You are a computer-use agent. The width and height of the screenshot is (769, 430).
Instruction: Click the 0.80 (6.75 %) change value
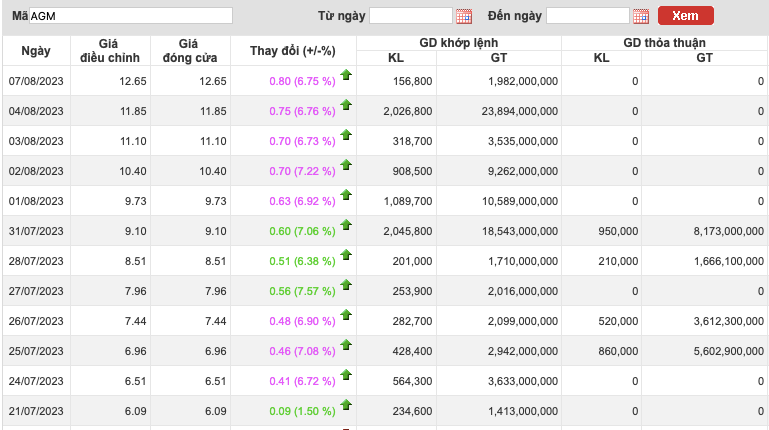click(302, 81)
